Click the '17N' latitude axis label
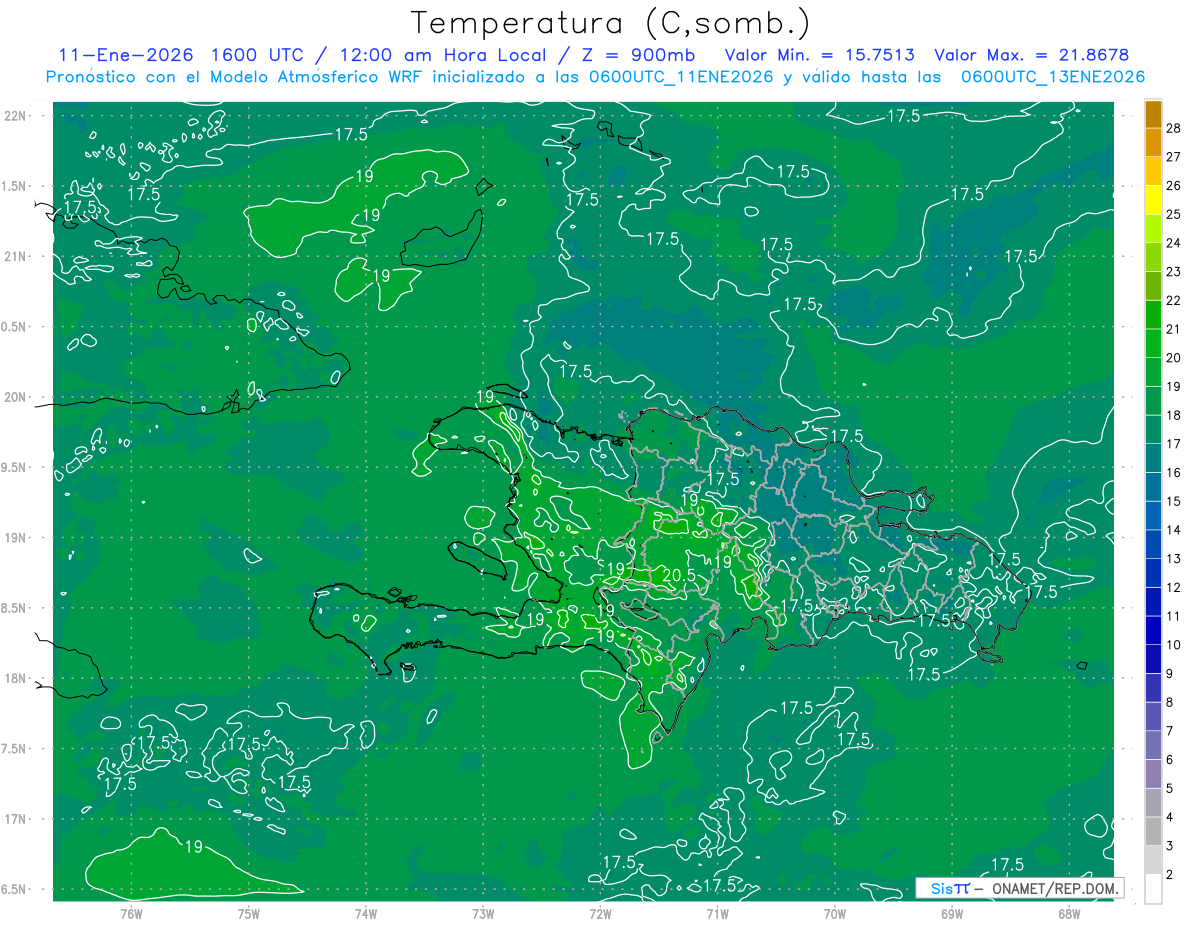The width and height of the screenshot is (1200, 927). [17, 819]
